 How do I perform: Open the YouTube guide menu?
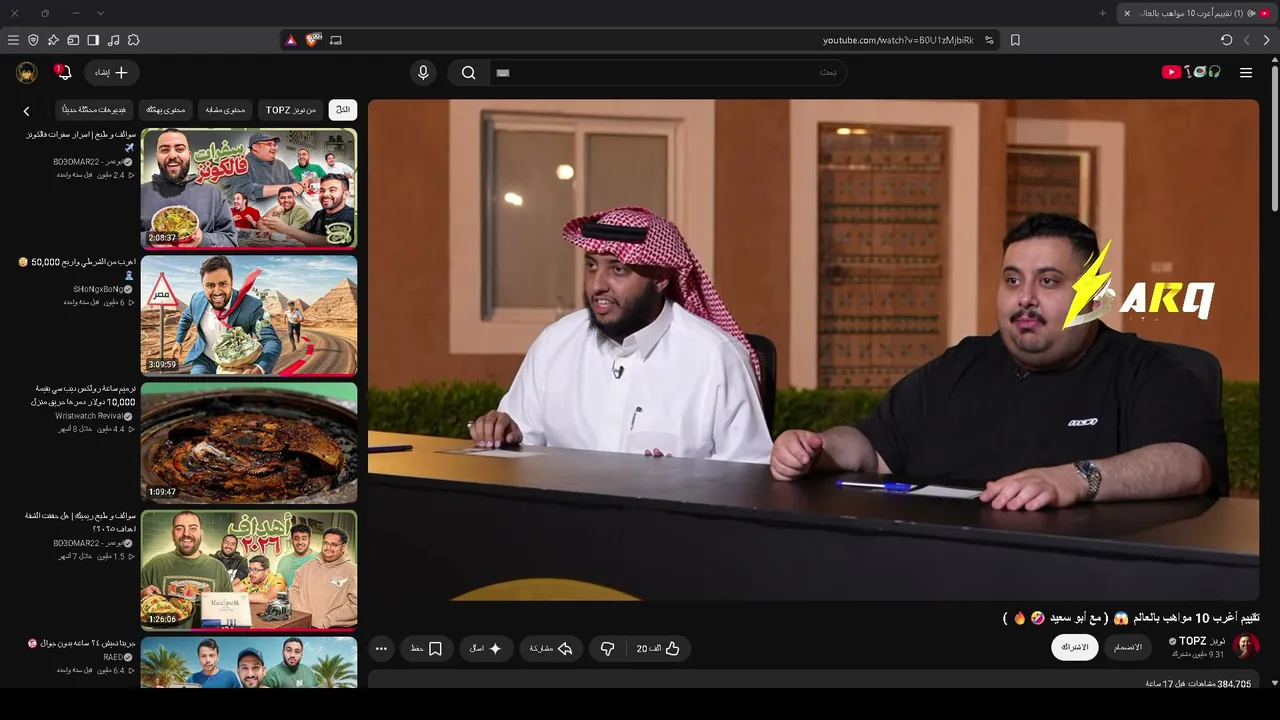pos(1246,72)
